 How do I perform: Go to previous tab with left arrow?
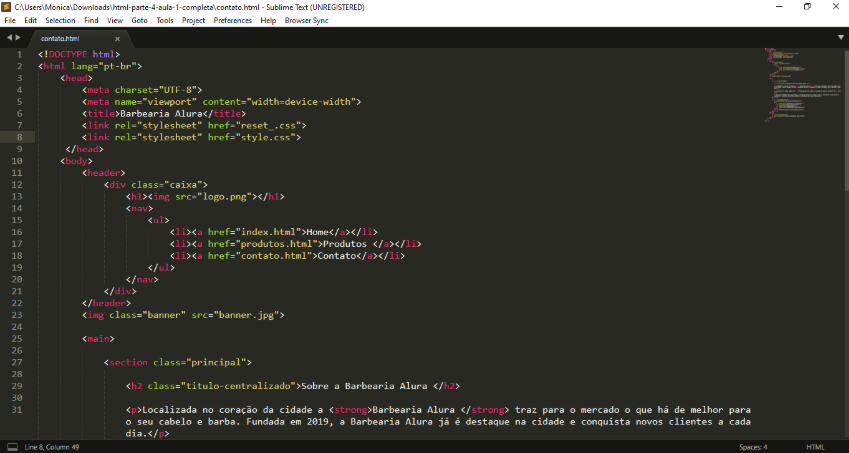click(9, 37)
